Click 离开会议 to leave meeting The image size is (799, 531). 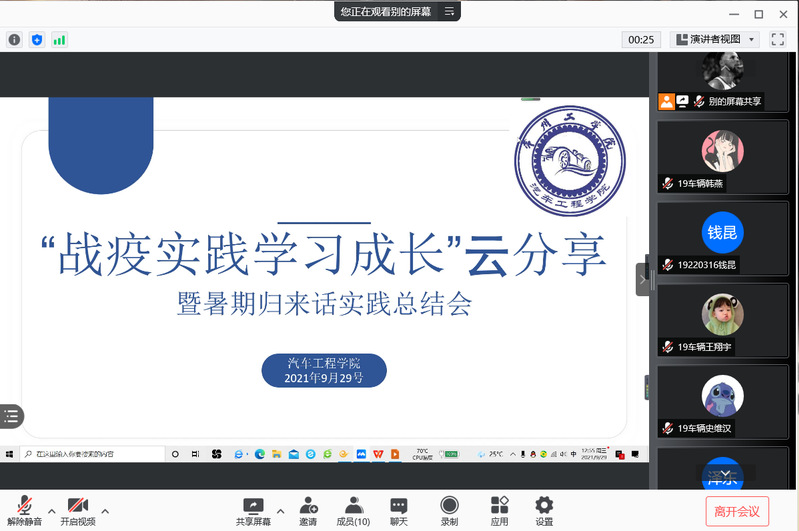point(737,511)
